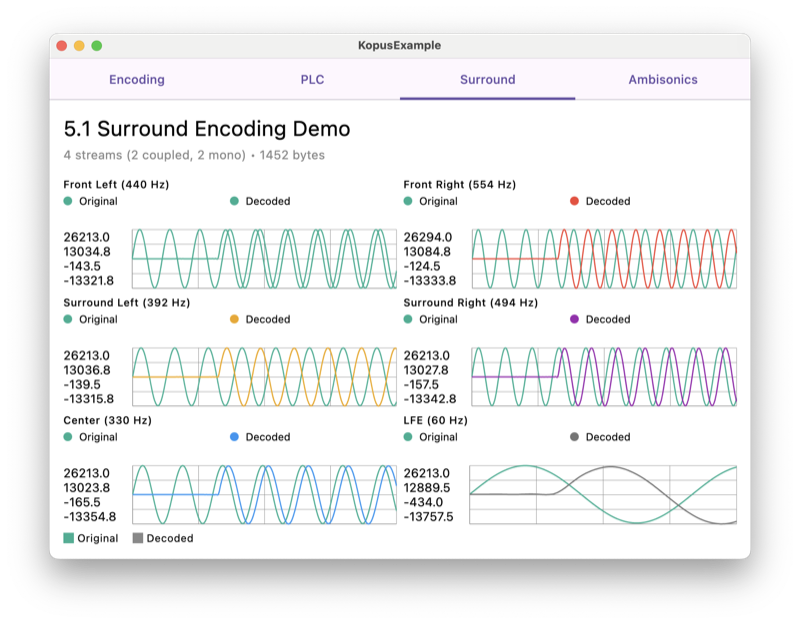
Task: Click the 'Surround Right (494 Hz)' label
Action: [x=470, y=303]
